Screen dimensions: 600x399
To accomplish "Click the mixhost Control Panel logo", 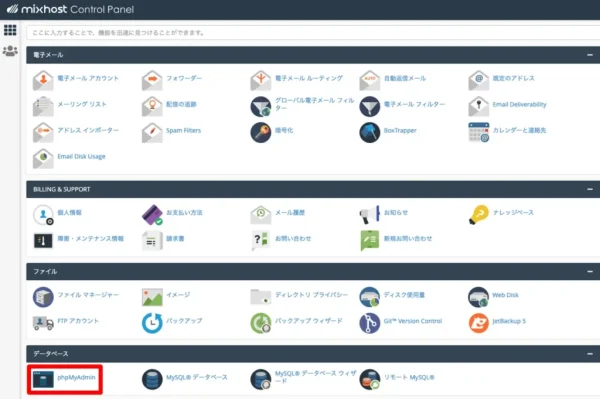I will pos(70,9).
